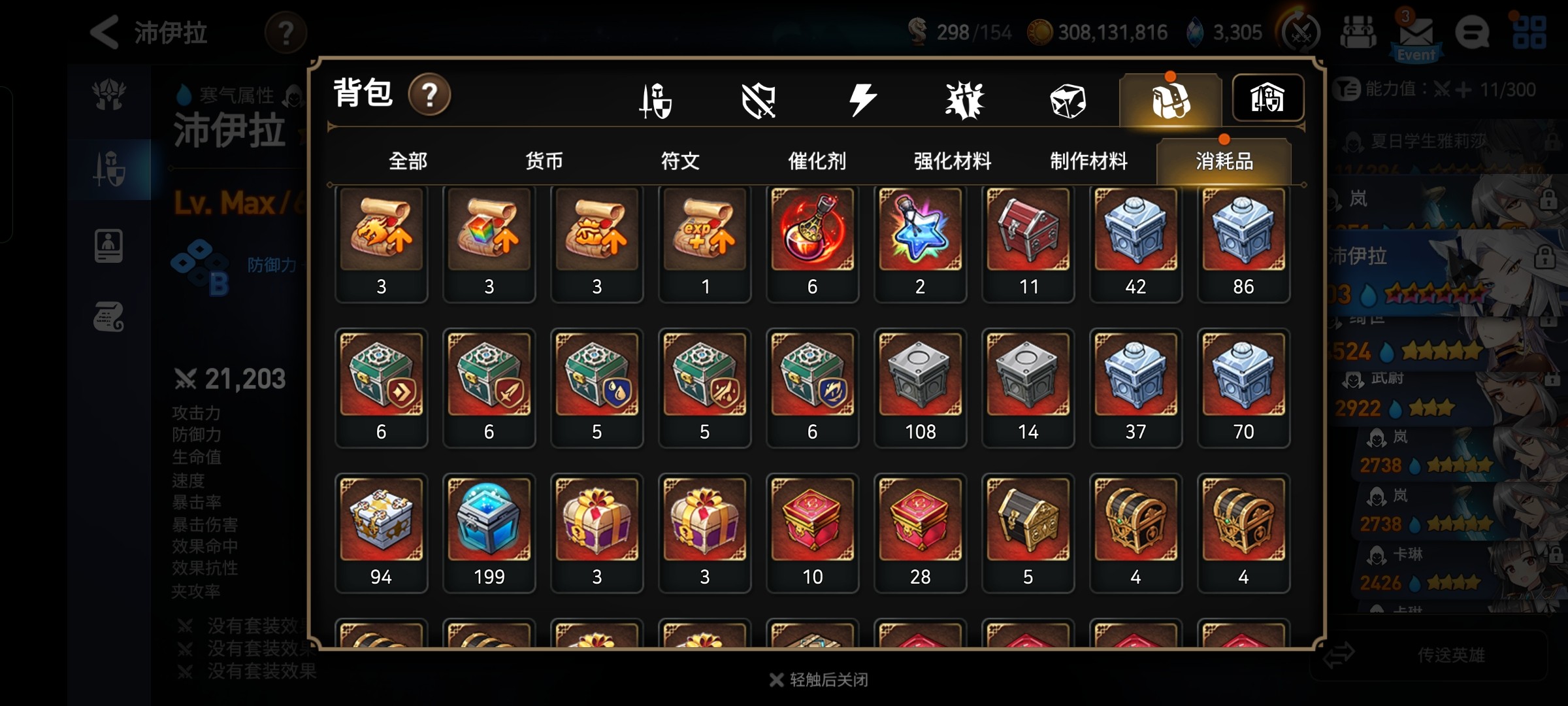The image size is (1568, 706).
Task: Select the dice cube category icon
Action: (x=1068, y=101)
